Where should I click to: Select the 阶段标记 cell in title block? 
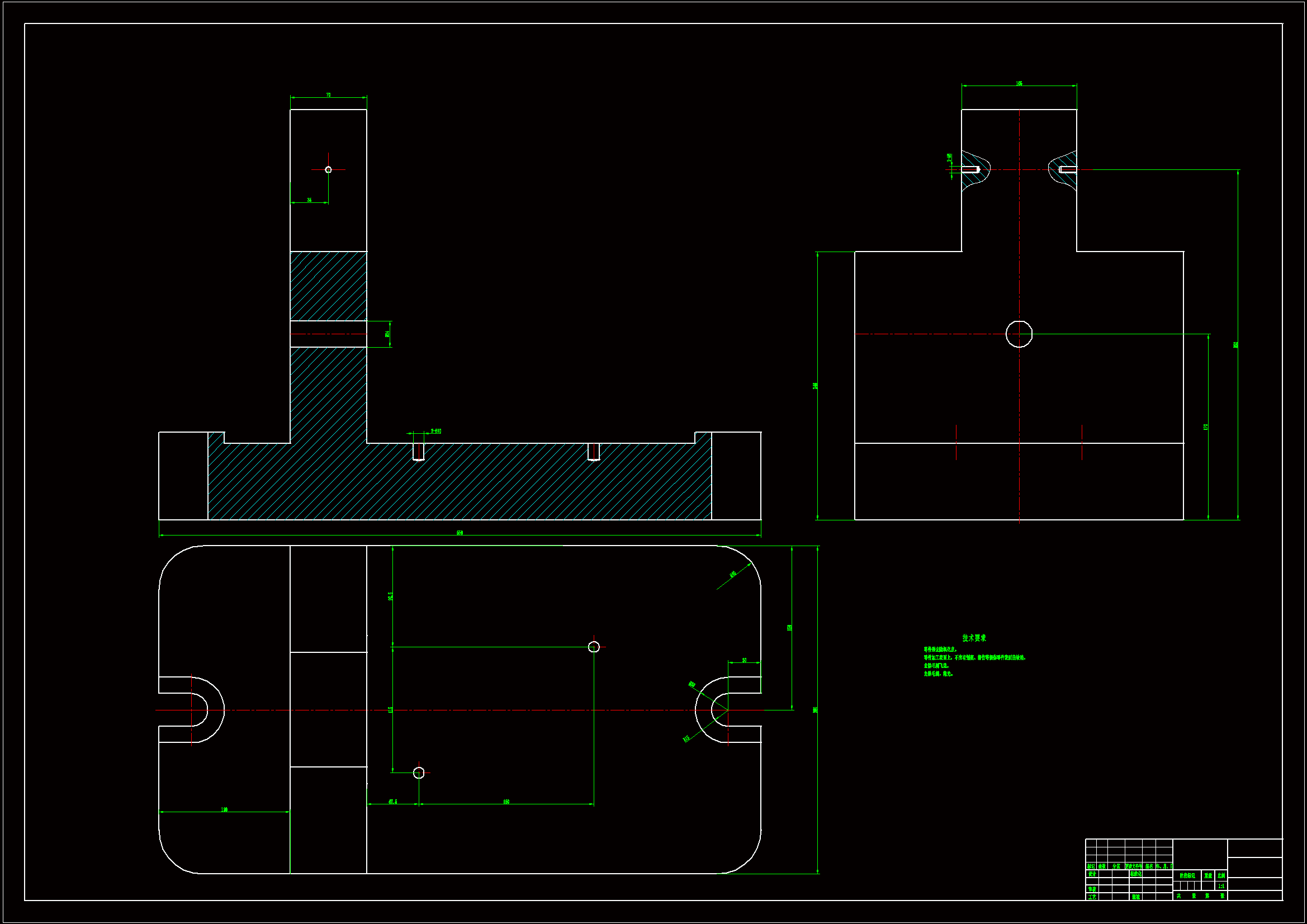click(x=1187, y=875)
